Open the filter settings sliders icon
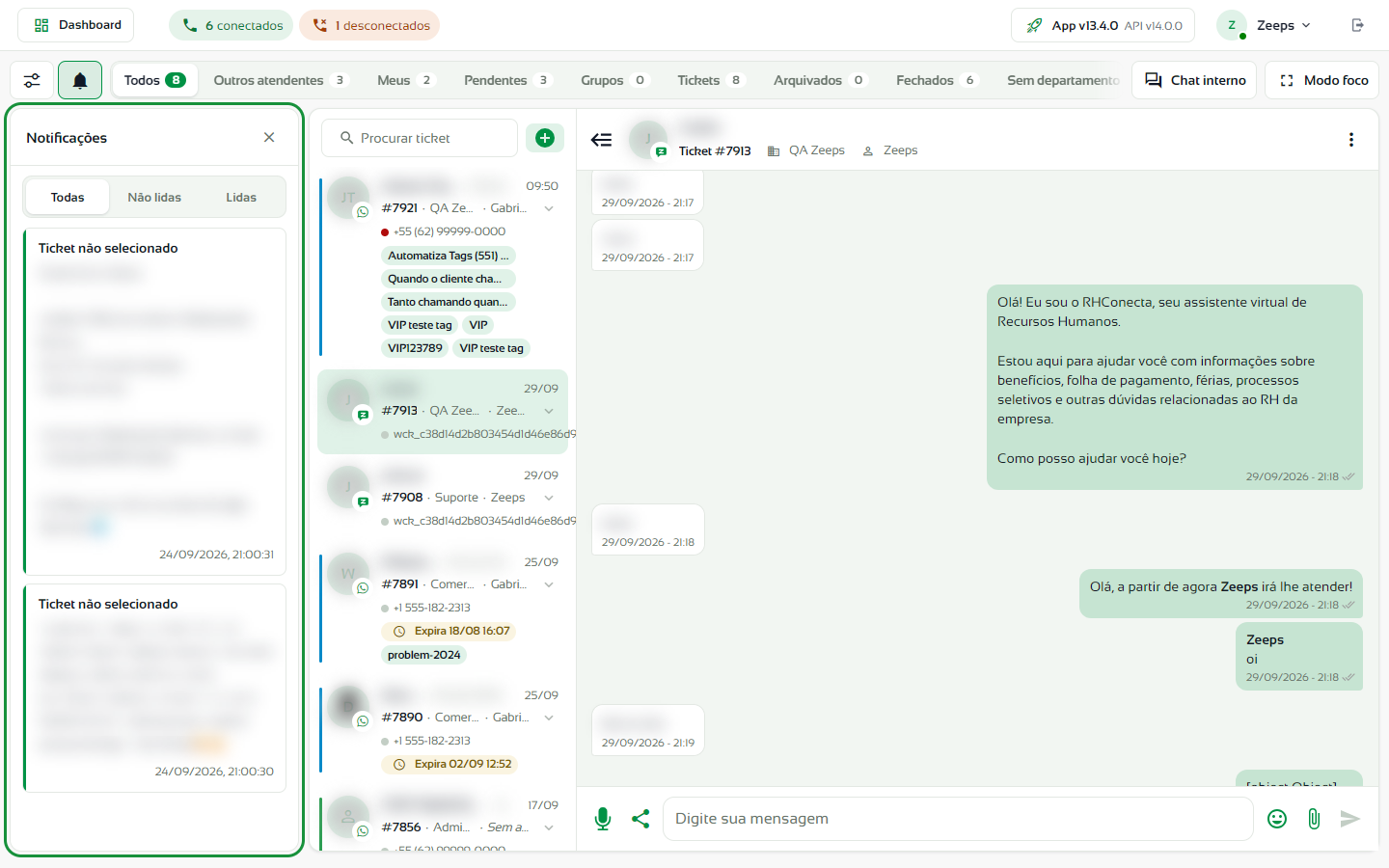This screenshot has width=1389, height=868. pos(32,80)
